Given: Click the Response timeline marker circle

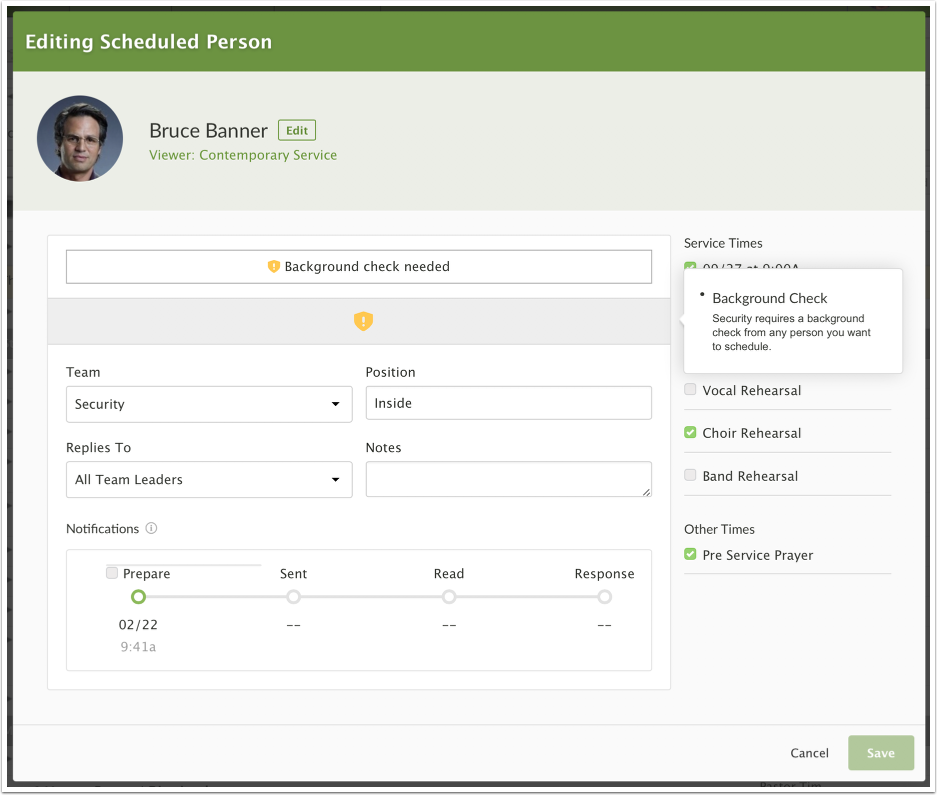Looking at the screenshot, I should (x=604, y=597).
